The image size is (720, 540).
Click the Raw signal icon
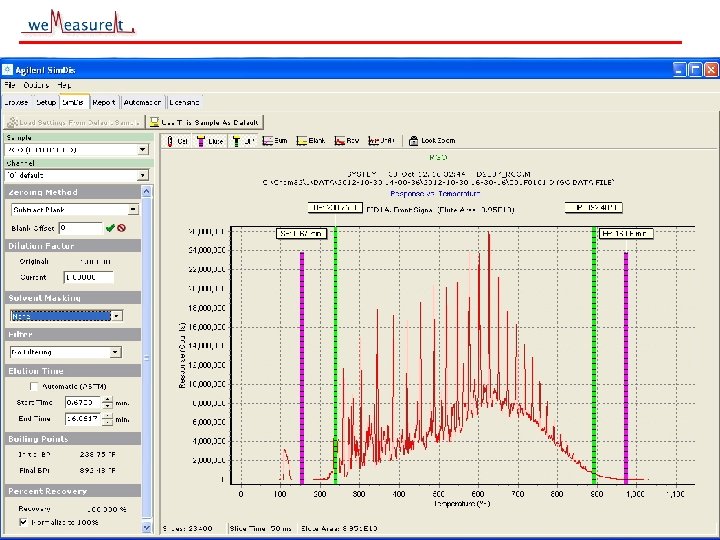point(347,141)
